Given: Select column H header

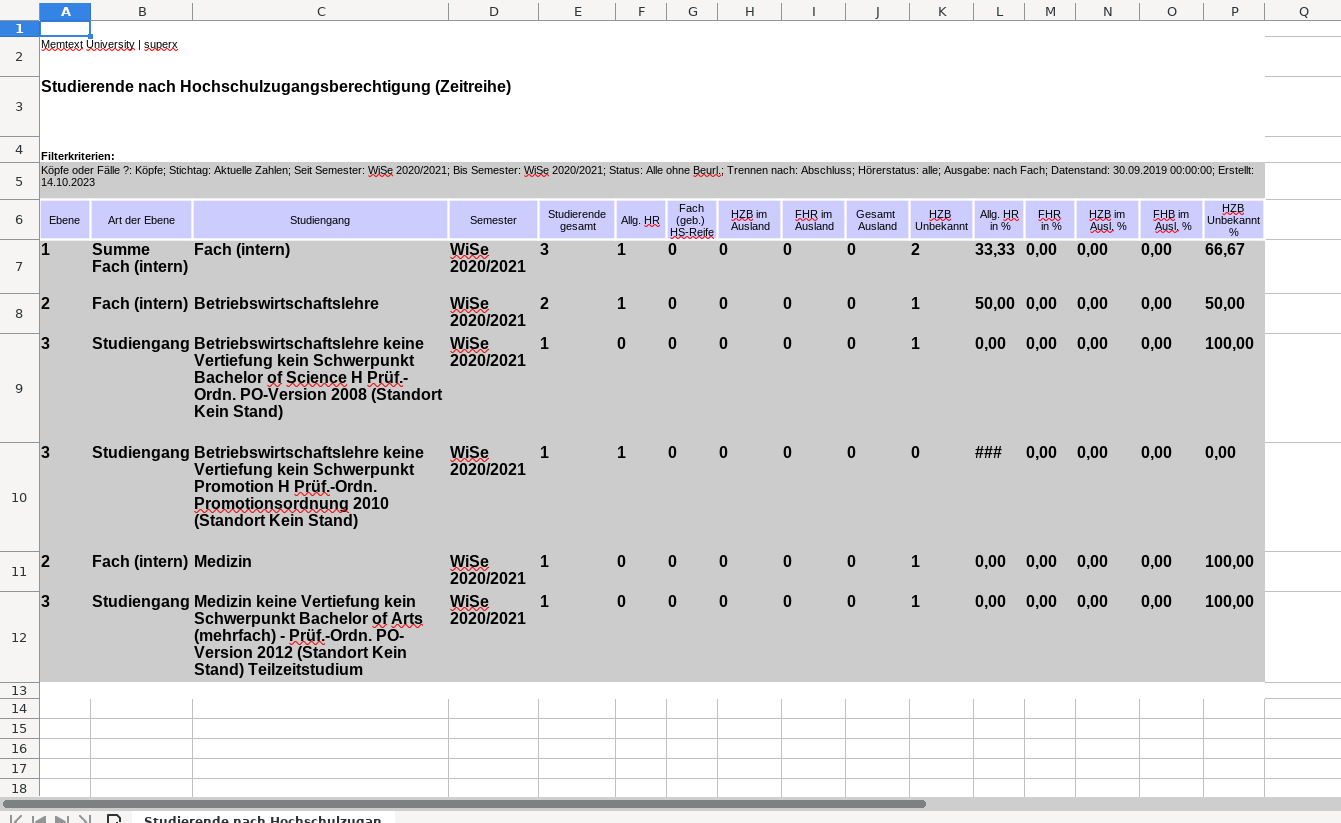Looking at the screenshot, I should 749,11.
